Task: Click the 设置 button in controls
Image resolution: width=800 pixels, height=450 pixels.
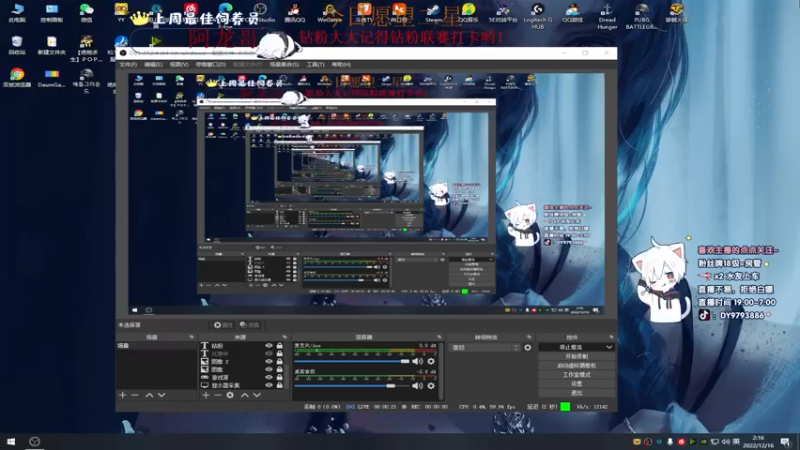Action: pos(577,384)
